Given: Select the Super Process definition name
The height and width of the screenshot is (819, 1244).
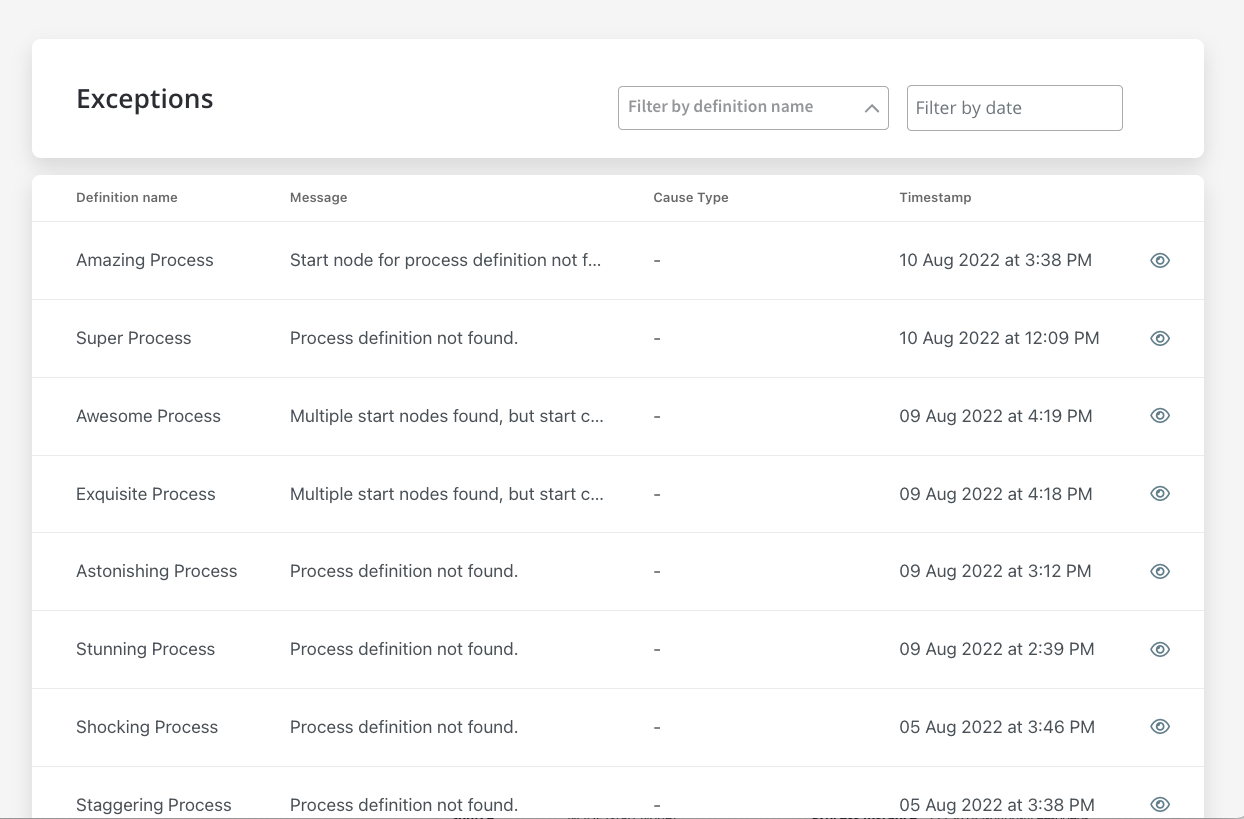Looking at the screenshot, I should pyautogui.click(x=134, y=338).
